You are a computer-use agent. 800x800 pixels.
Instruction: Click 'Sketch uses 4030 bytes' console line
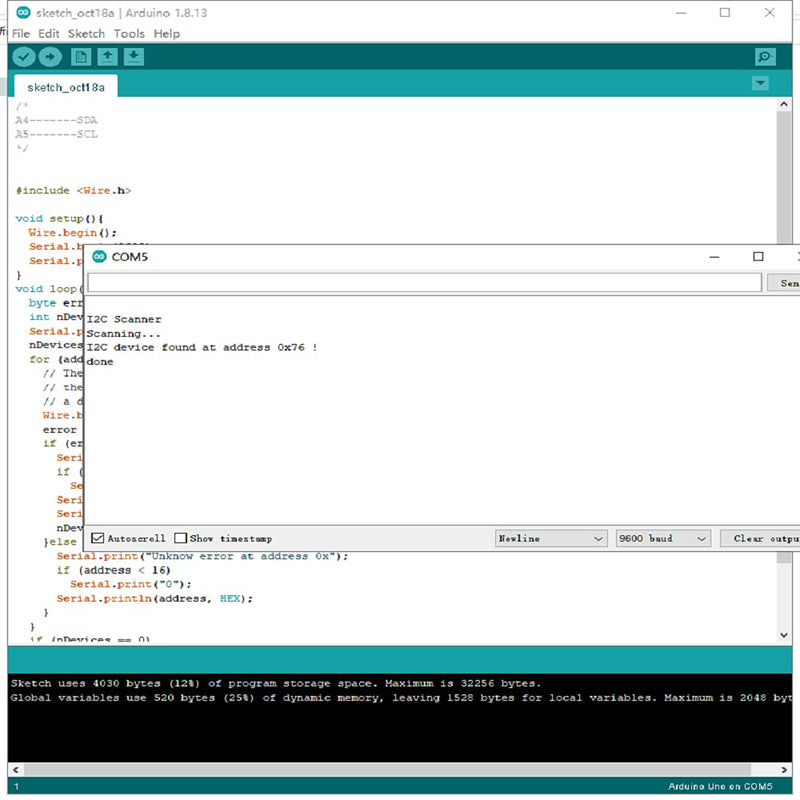(276, 684)
